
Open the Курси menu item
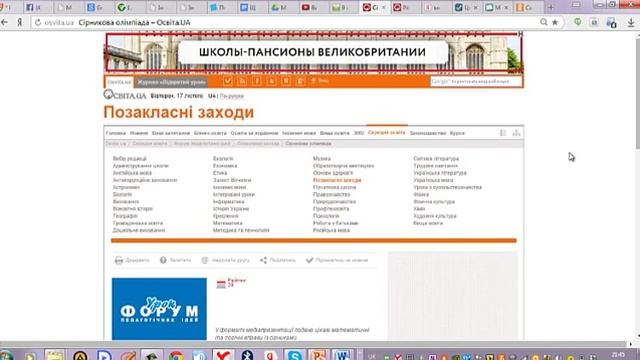457,133
